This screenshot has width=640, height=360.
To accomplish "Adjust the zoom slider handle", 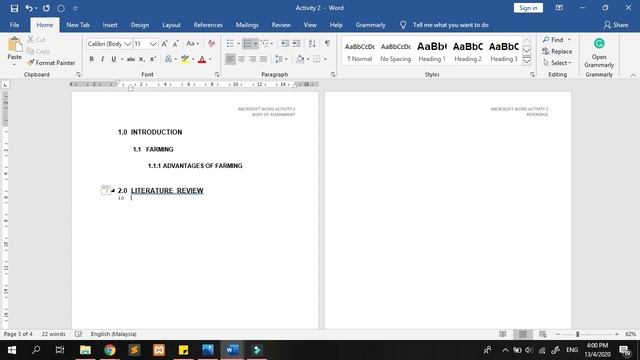I will 578,334.
